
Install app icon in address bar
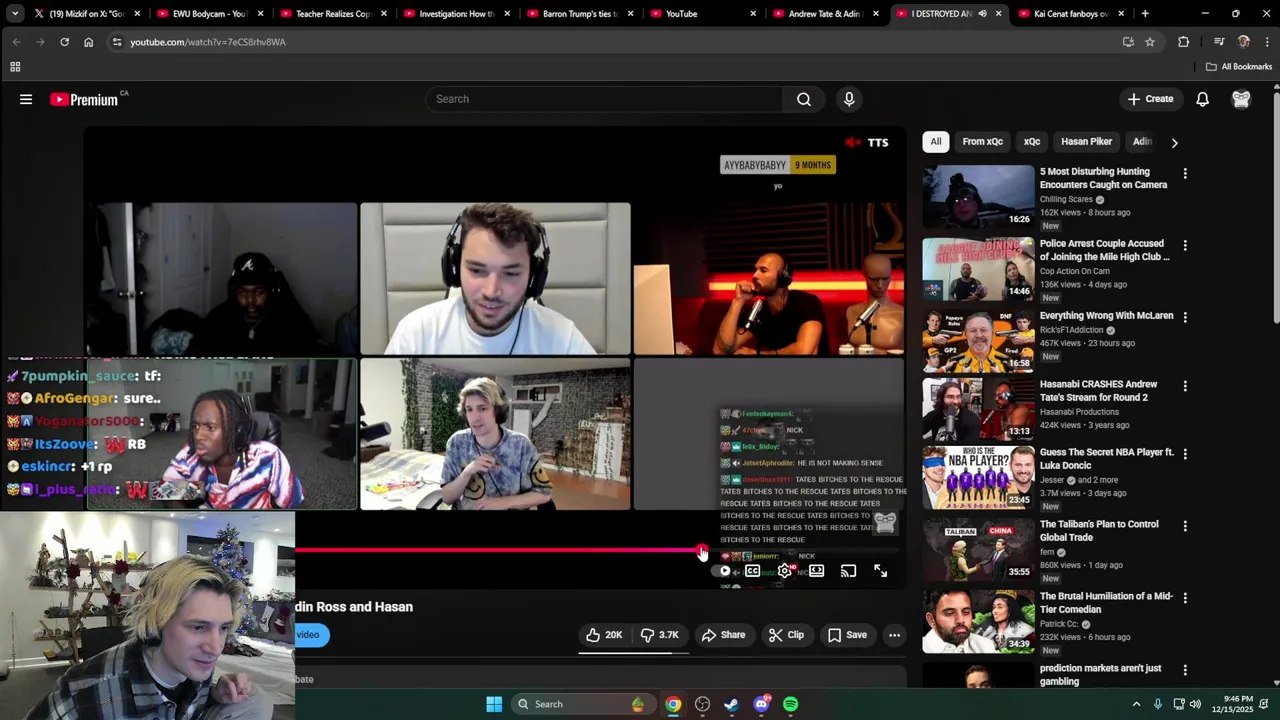coord(1128,42)
